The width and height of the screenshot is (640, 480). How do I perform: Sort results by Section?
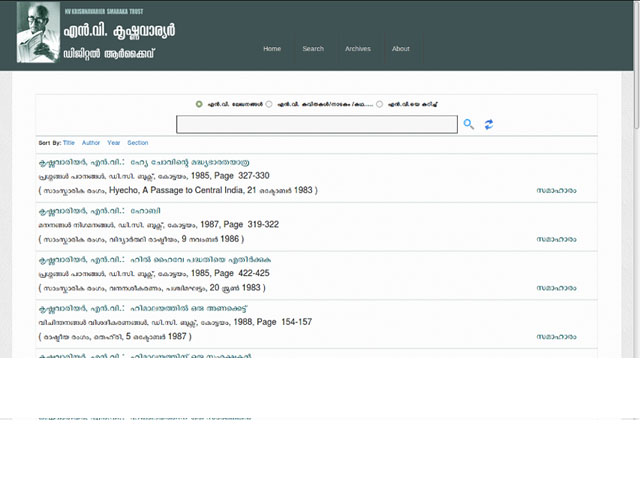click(x=138, y=143)
